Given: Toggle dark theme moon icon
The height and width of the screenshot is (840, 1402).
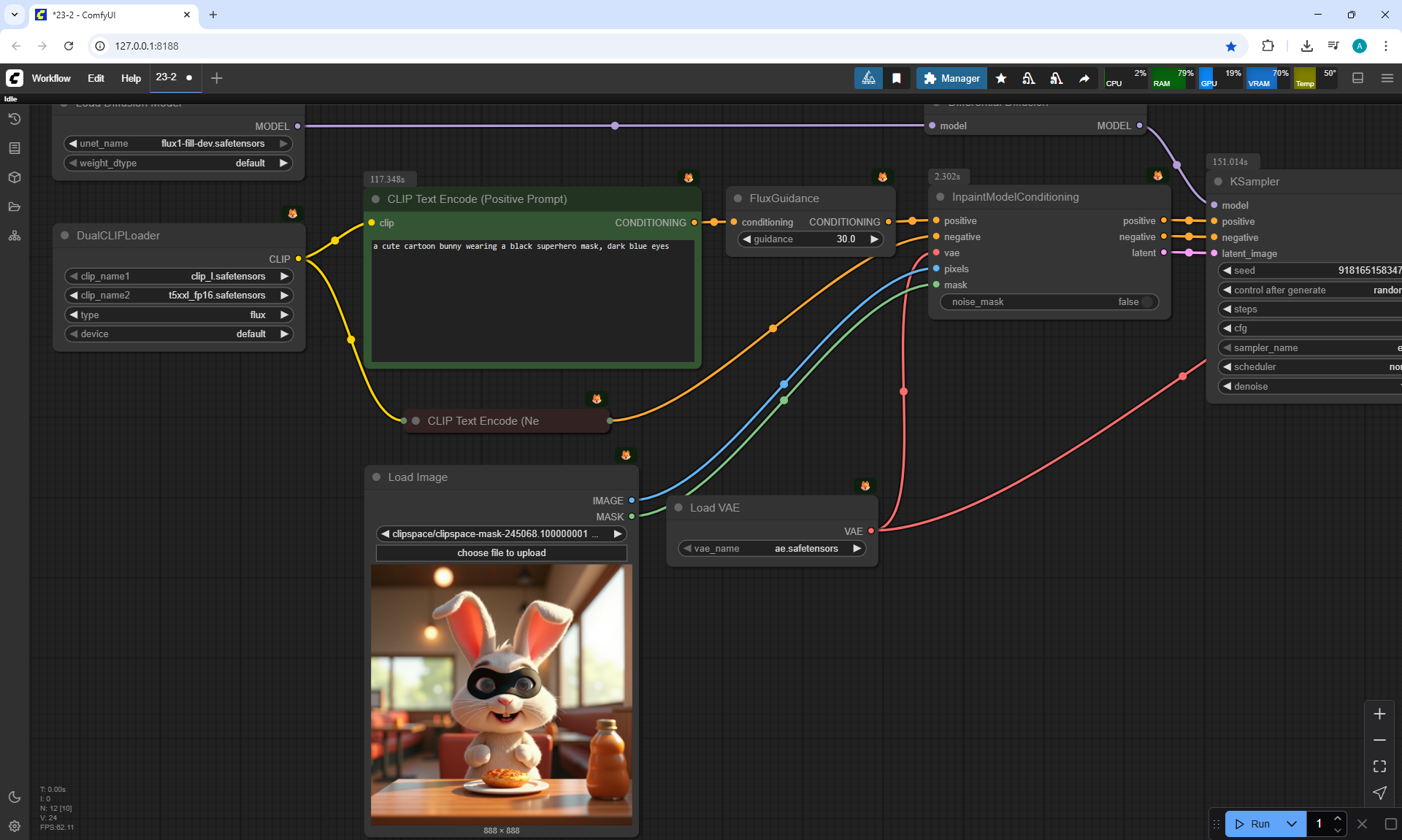Looking at the screenshot, I should click(x=15, y=797).
